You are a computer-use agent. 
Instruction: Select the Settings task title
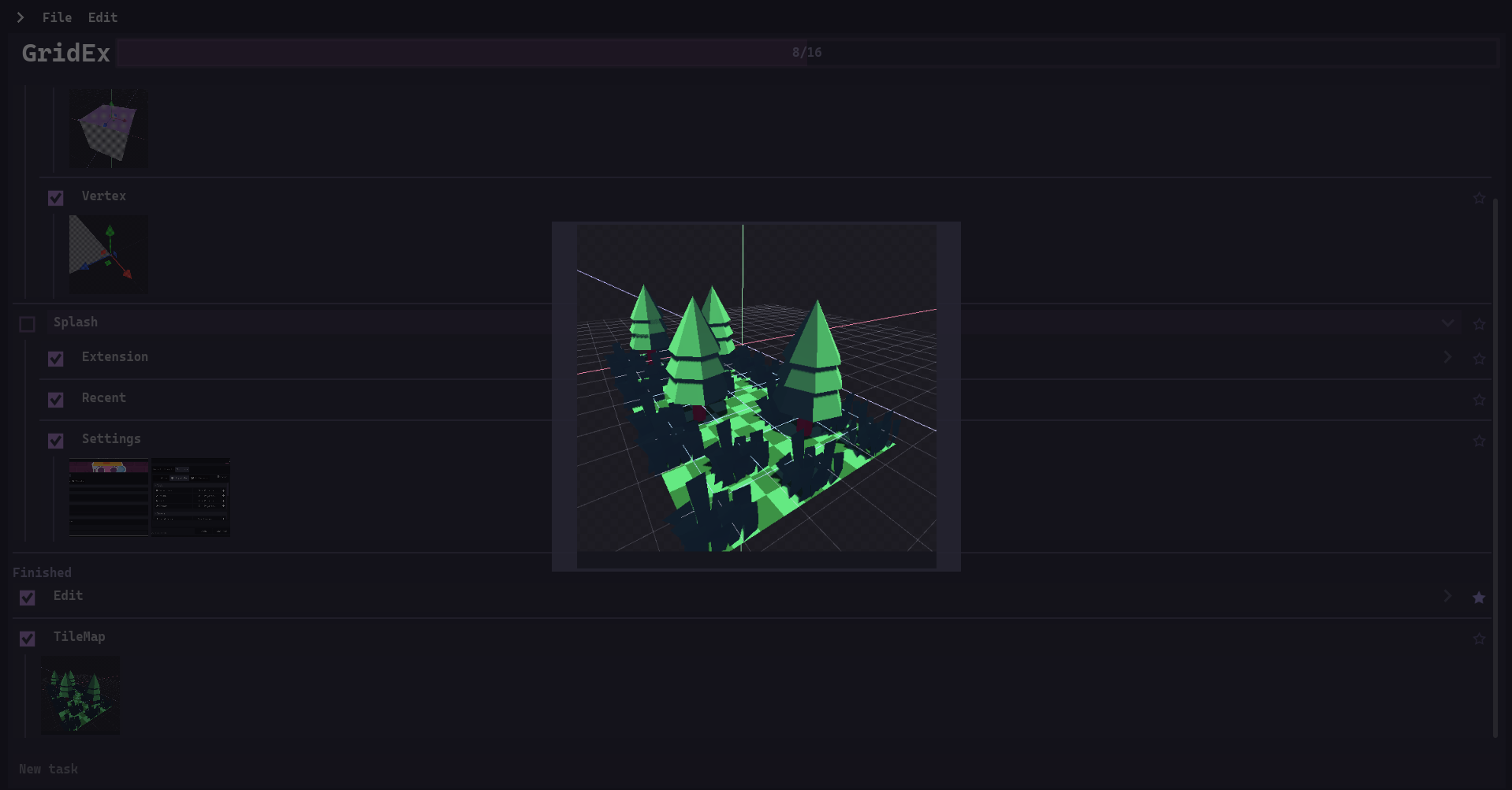coord(111,438)
